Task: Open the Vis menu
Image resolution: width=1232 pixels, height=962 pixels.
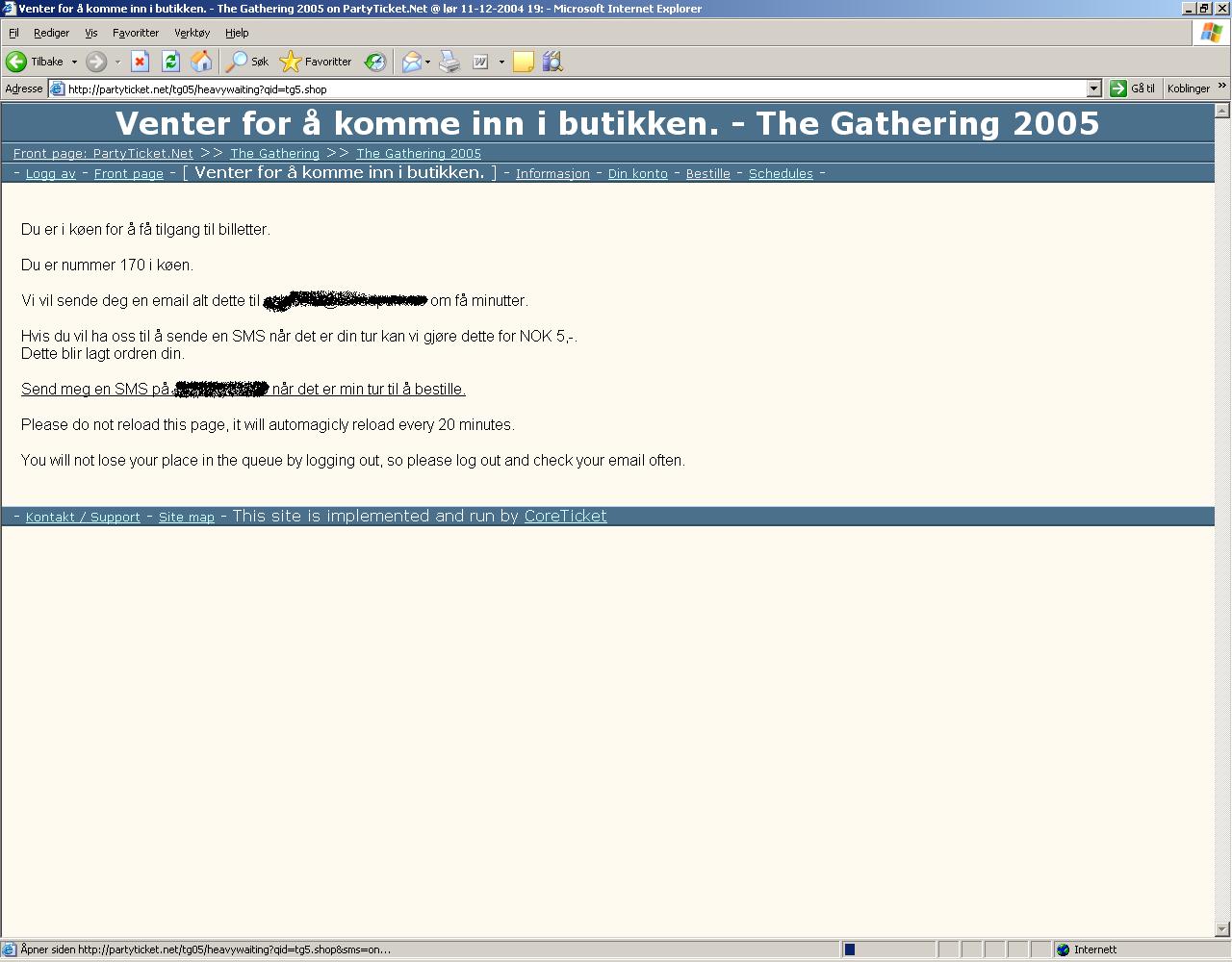Action: click(x=90, y=33)
